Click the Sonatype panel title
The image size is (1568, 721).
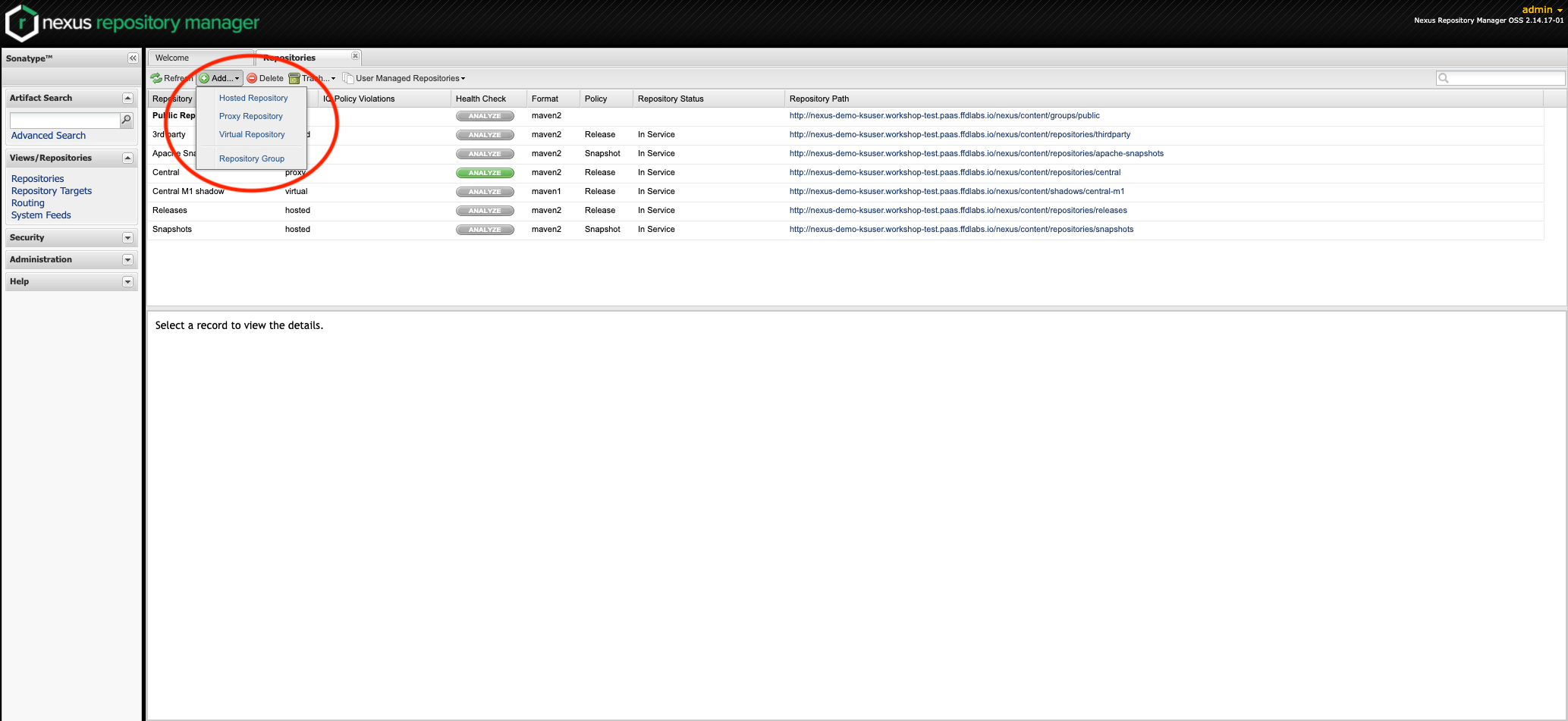click(x=30, y=58)
